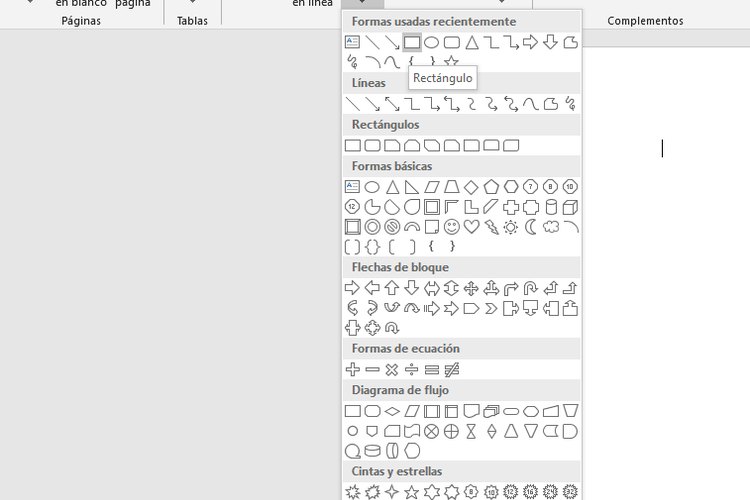The width and height of the screenshot is (750, 500).
Task: Select the cloud shape
Action: click(x=551, y=227)
